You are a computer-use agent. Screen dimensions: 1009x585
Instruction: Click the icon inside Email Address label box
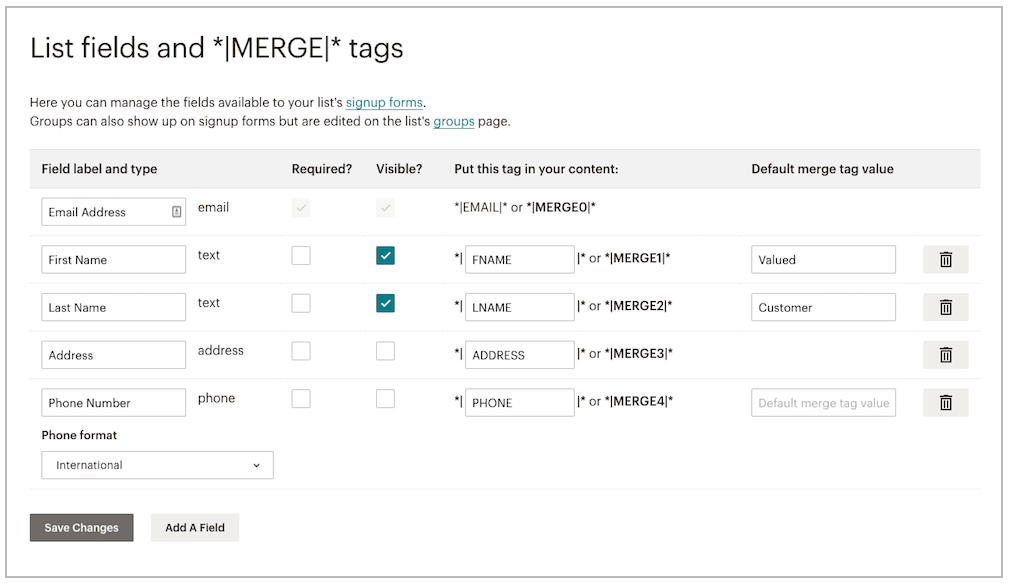[x=175, y=211]
